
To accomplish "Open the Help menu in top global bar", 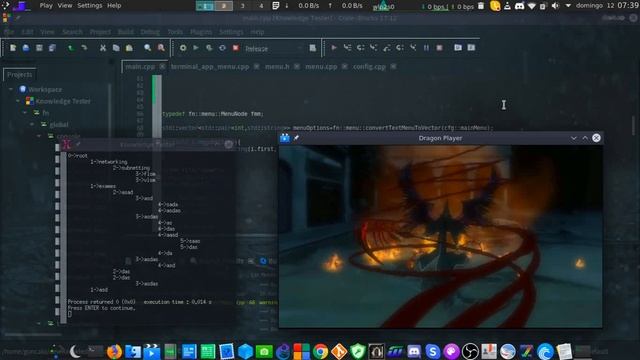I will coord(114,6).
